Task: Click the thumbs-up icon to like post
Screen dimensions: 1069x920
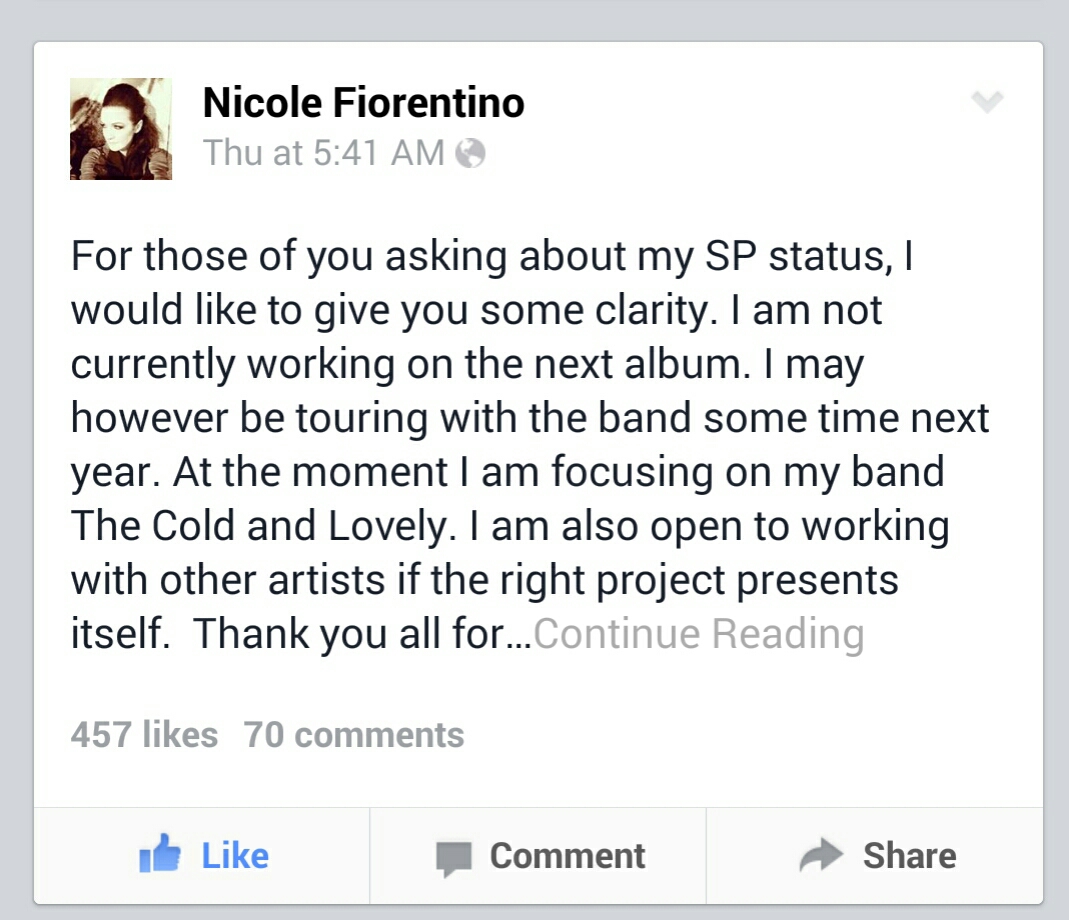Action: (160, 855)
